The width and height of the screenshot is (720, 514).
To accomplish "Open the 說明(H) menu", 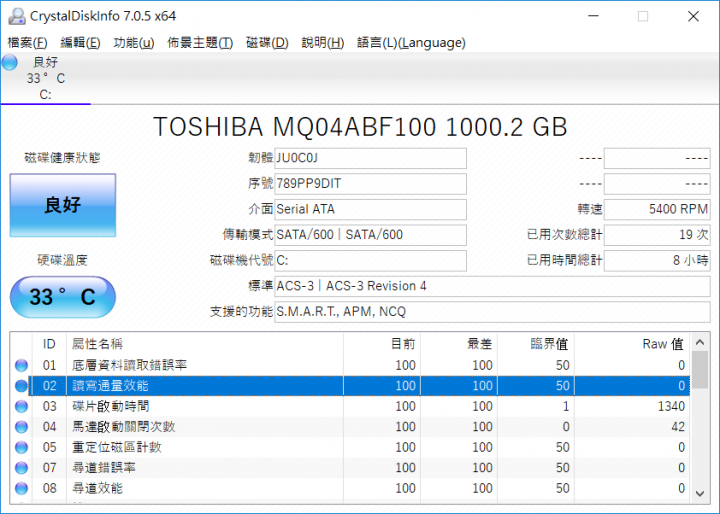I will pos(323,43).
